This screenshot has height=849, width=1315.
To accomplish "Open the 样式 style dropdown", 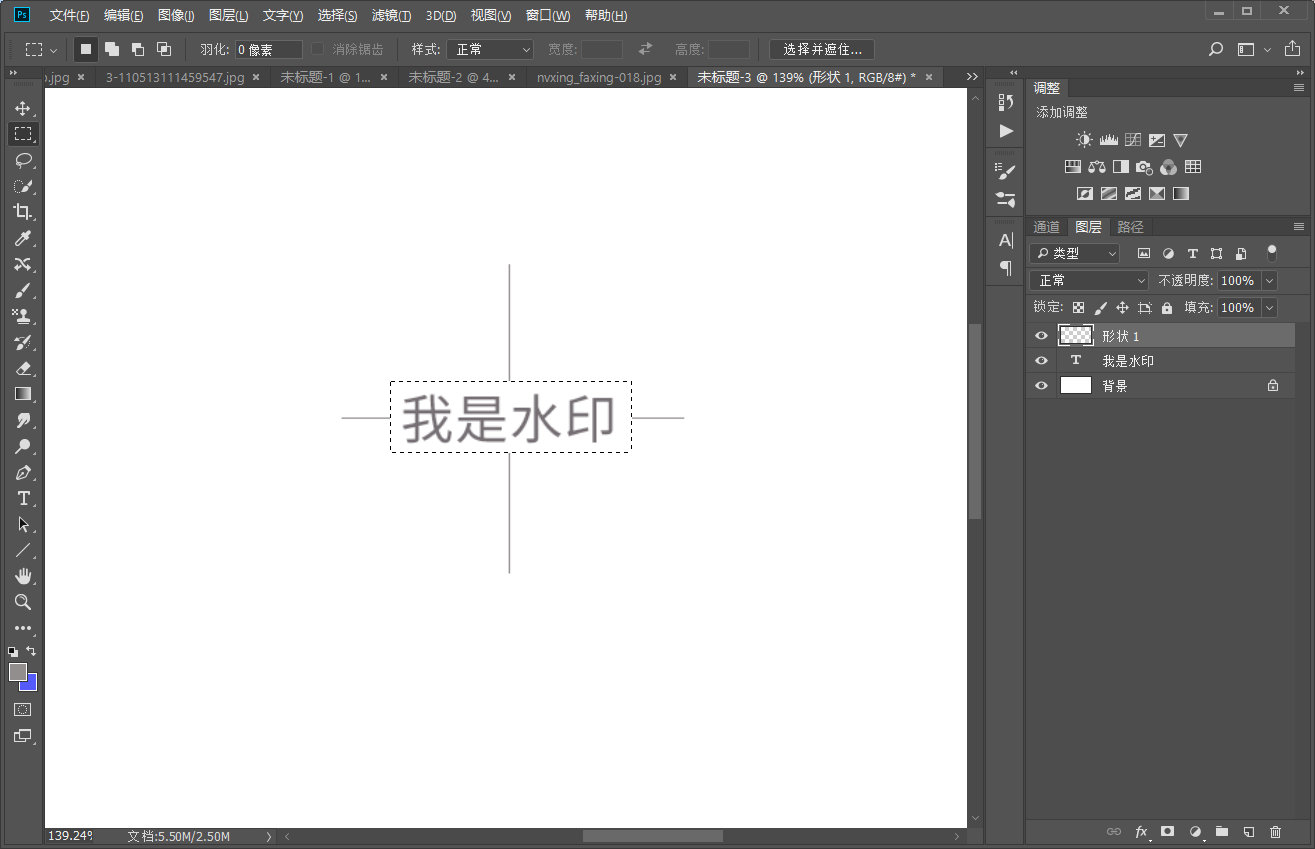I will click(x=490, y=49).
